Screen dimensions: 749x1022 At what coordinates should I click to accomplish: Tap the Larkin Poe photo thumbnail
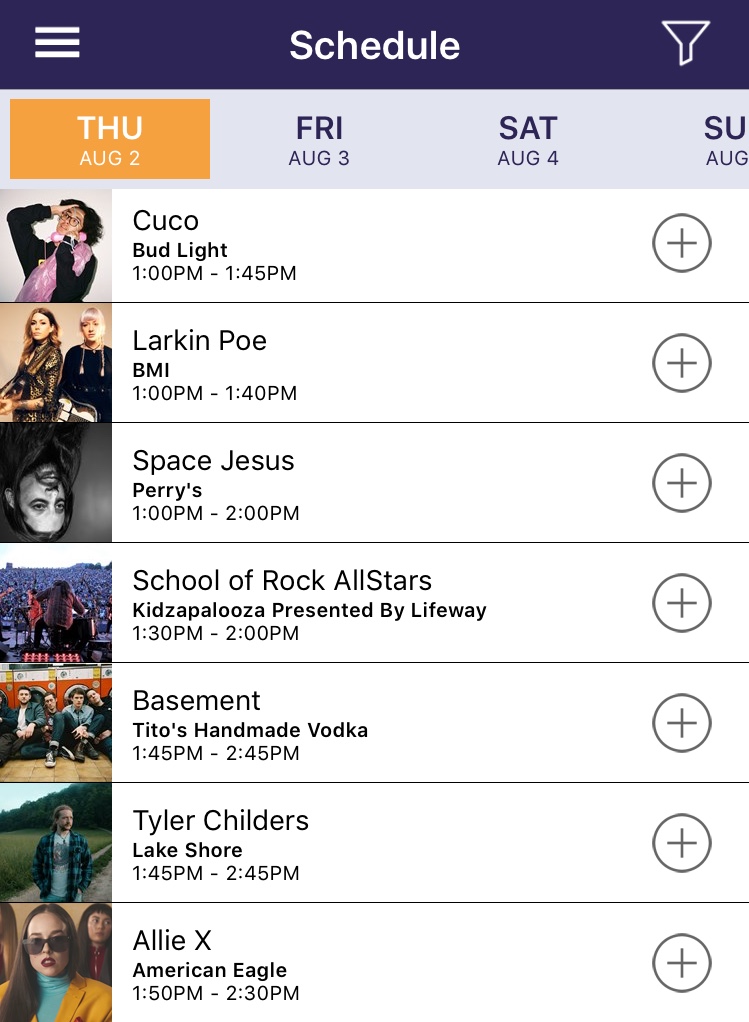pyautogui.click(x=56, y=363)
